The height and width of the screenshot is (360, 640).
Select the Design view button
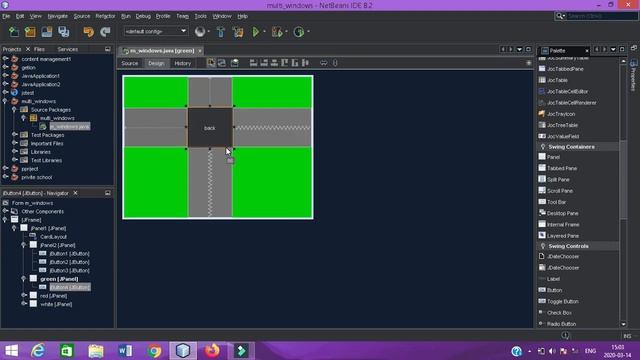click(x=156, y=63)
